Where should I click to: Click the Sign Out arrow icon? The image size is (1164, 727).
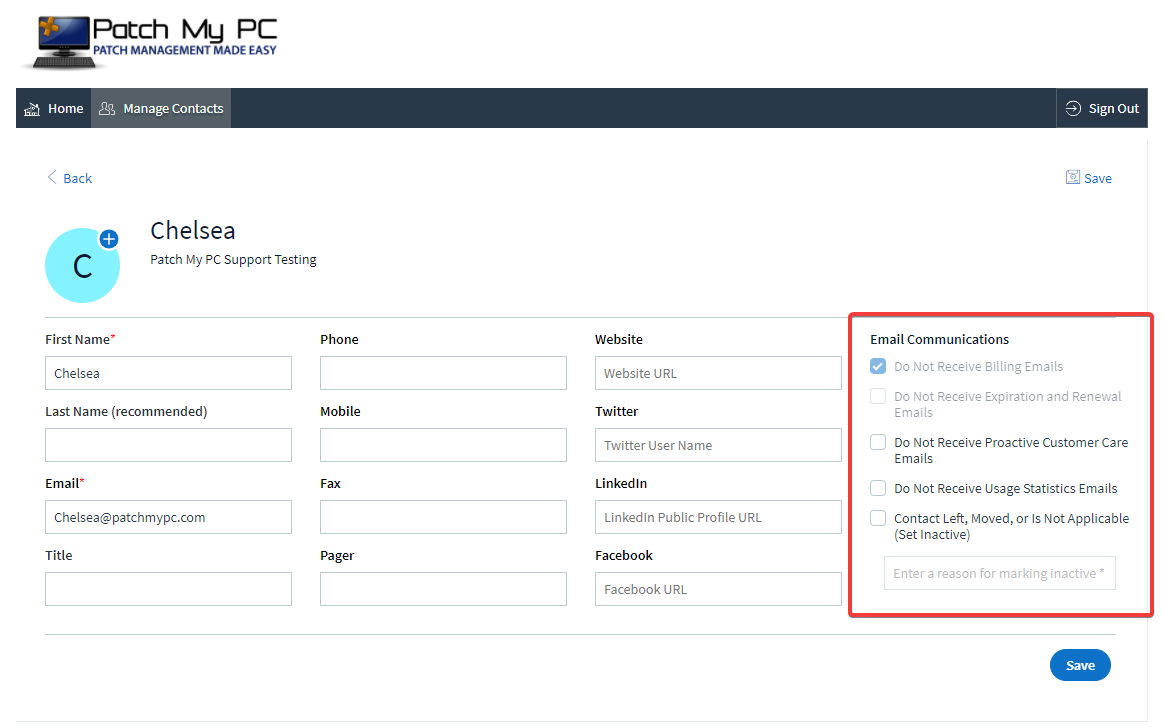(1073, 108)
